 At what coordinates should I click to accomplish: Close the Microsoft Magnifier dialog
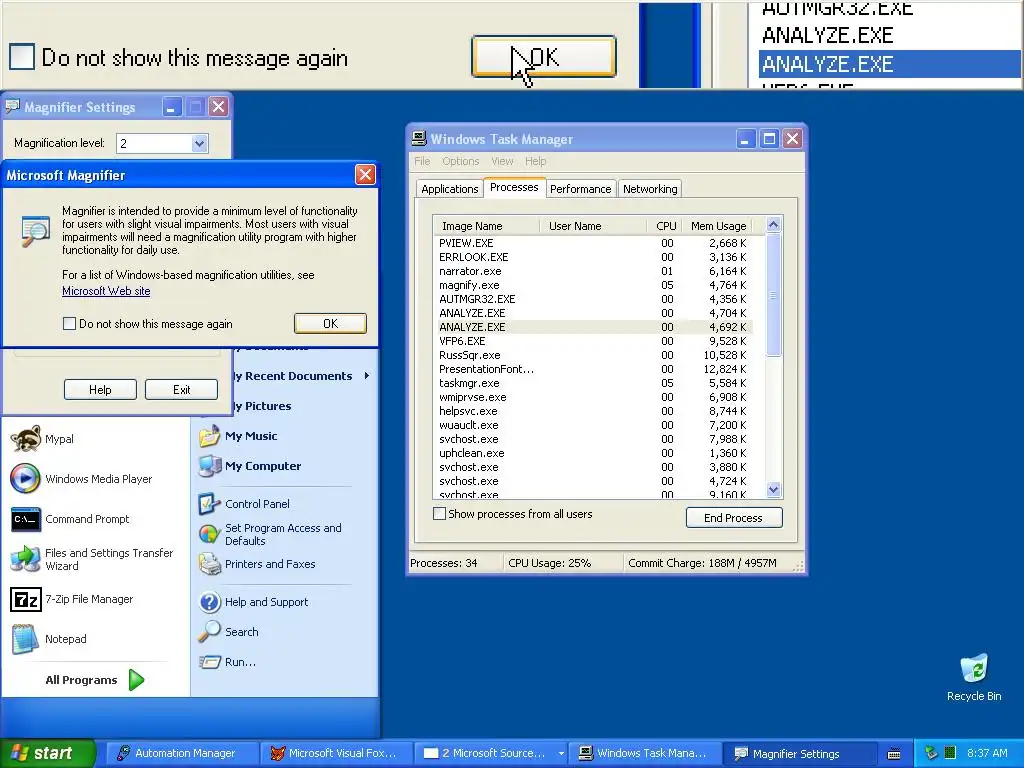tap(365, 174)
